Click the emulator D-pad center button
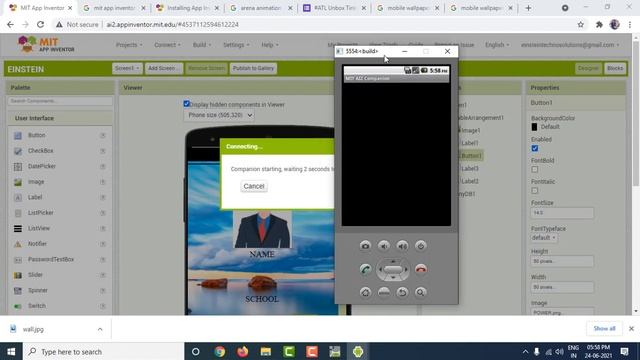640x360 pixels. (x=393, y=269)
